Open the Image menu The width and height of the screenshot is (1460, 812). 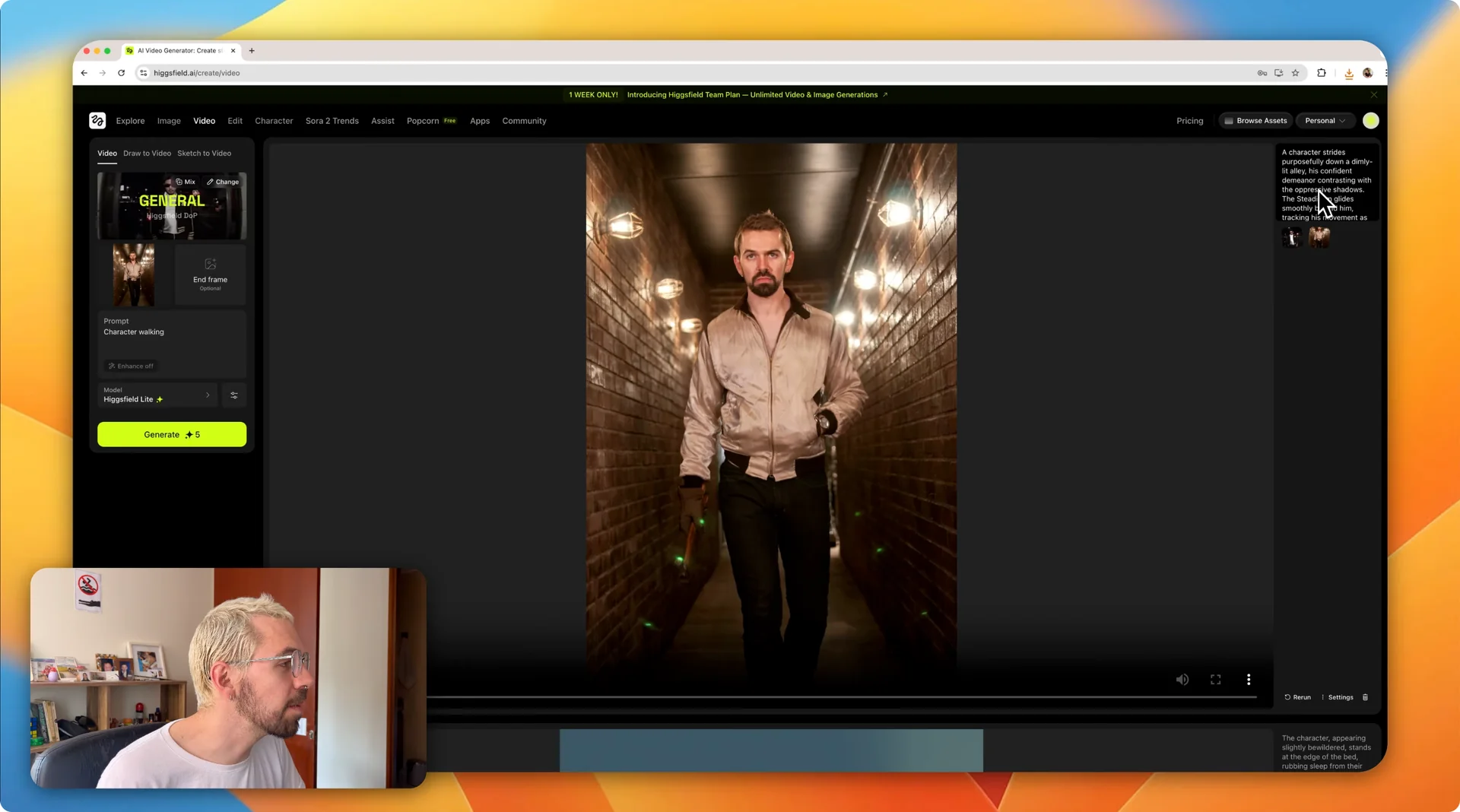[x=169, y=121]
